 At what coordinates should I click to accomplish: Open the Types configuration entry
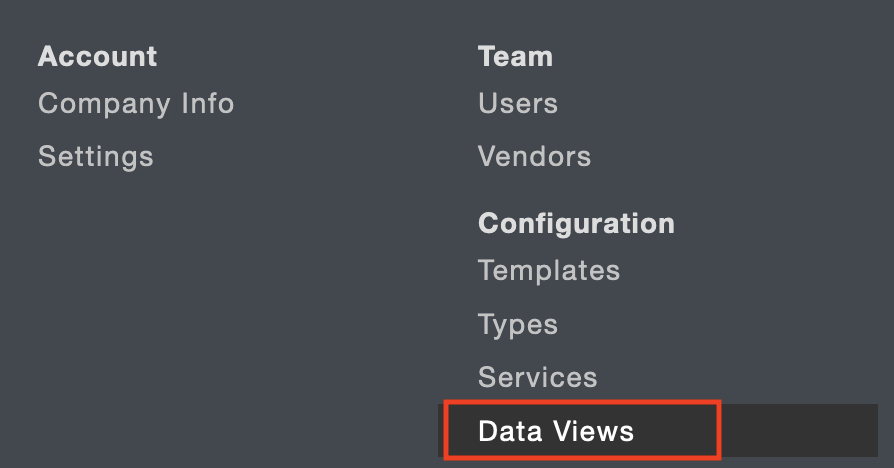pos(518,324)
